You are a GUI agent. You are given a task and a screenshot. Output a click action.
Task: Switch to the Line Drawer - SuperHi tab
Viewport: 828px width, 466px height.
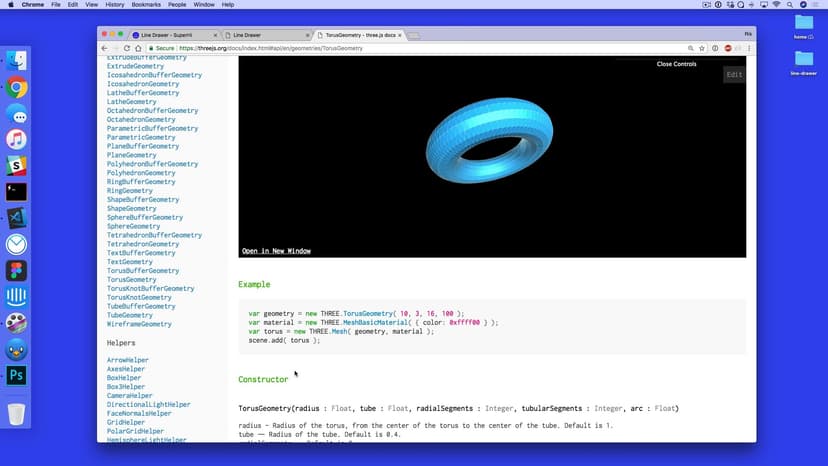pyautogui.click(x=170, y=35)
